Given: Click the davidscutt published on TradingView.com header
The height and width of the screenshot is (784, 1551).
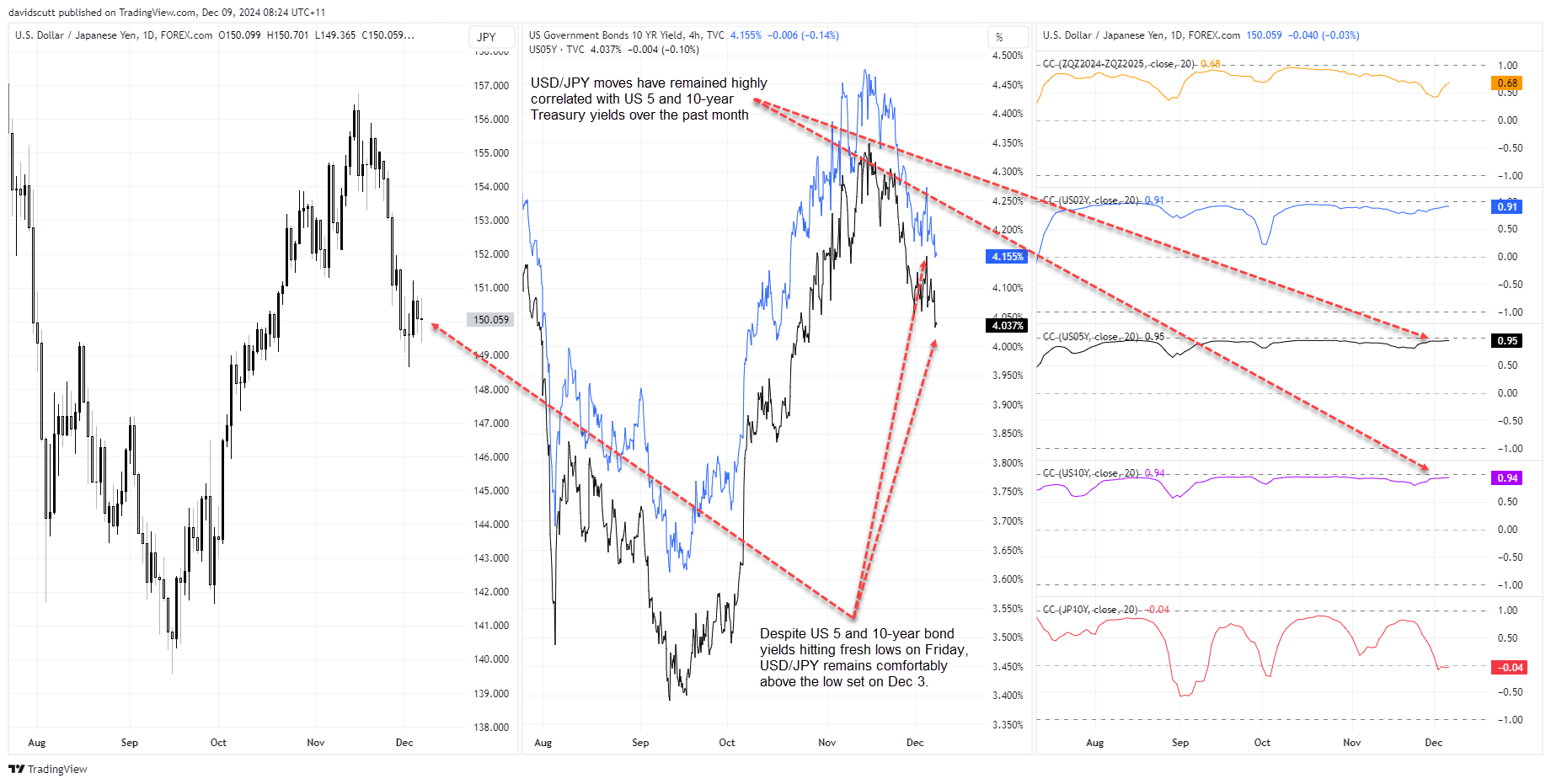Looking at the screenshot, I should (166, 13).
